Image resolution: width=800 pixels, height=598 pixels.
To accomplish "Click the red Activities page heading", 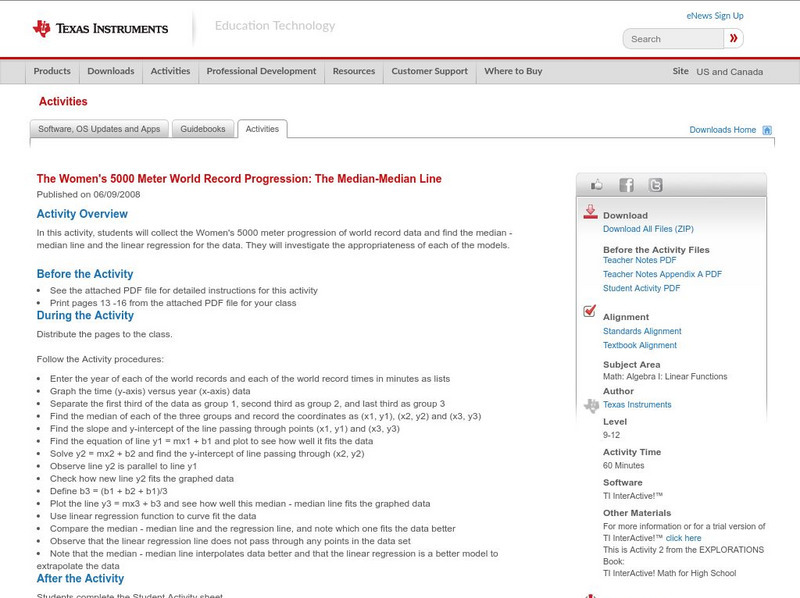I will pos(63,102).
